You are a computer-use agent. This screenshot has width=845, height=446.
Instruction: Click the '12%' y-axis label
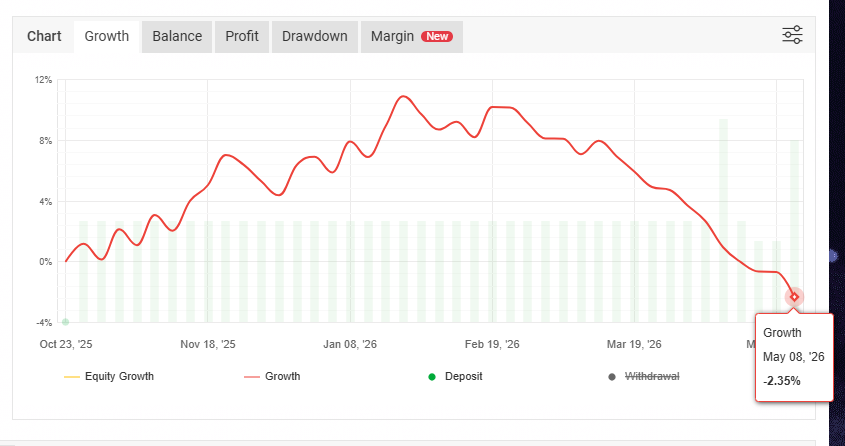(44, 80)
